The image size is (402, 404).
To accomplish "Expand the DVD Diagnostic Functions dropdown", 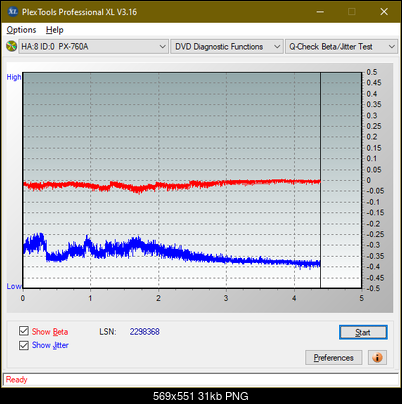I will click(x=227, y=47).
